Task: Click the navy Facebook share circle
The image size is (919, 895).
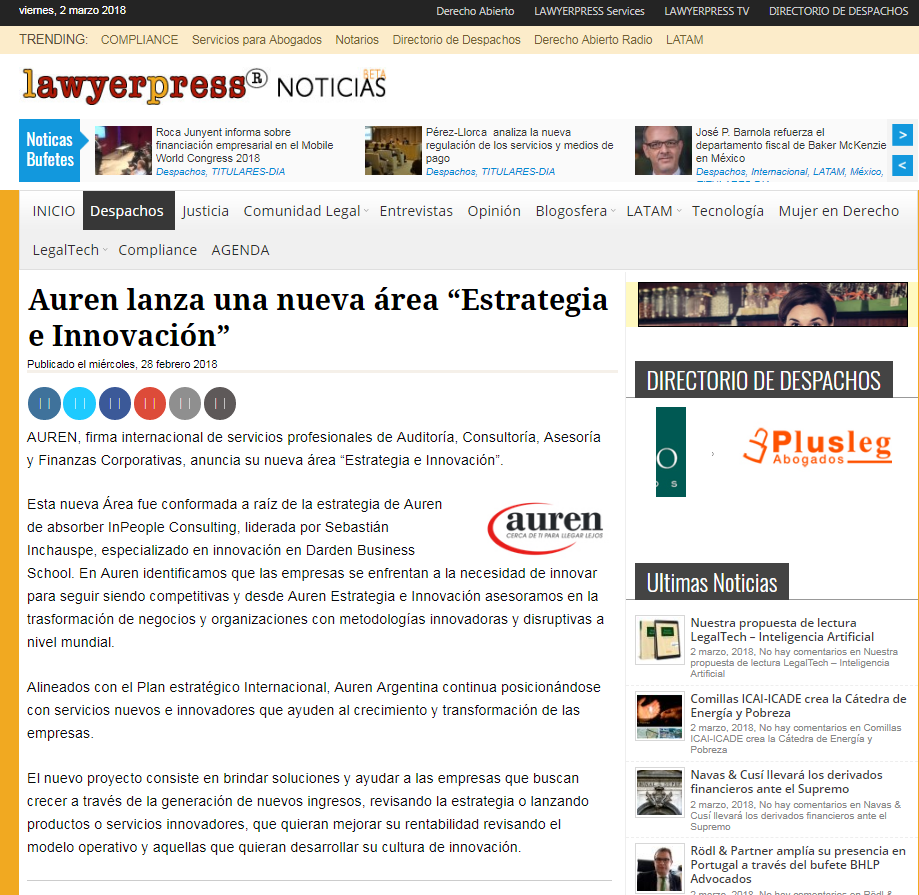Action: pyautogui.click(x=115, y=403)
